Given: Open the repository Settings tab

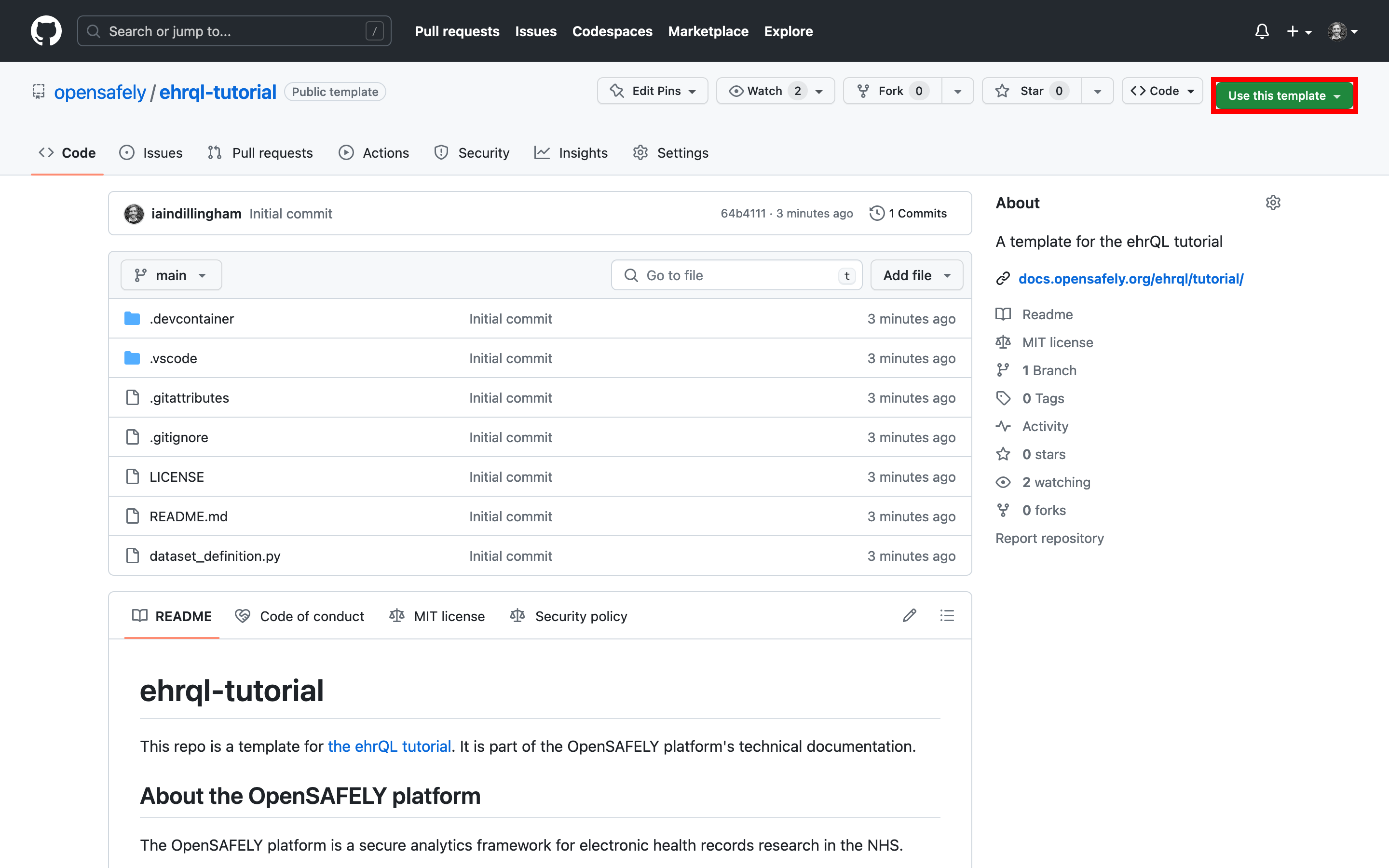Looking at the screenshot, I should [671, 153].
